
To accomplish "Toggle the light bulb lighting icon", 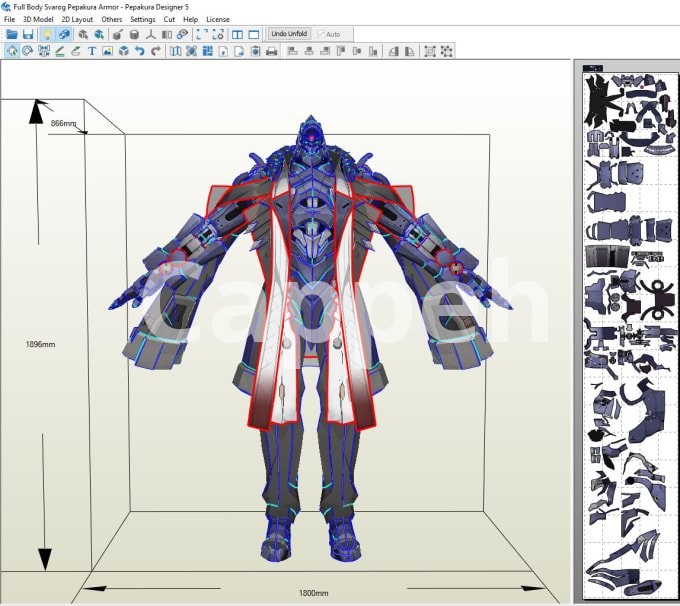I will pyautogui.click(x=47, y=34).
